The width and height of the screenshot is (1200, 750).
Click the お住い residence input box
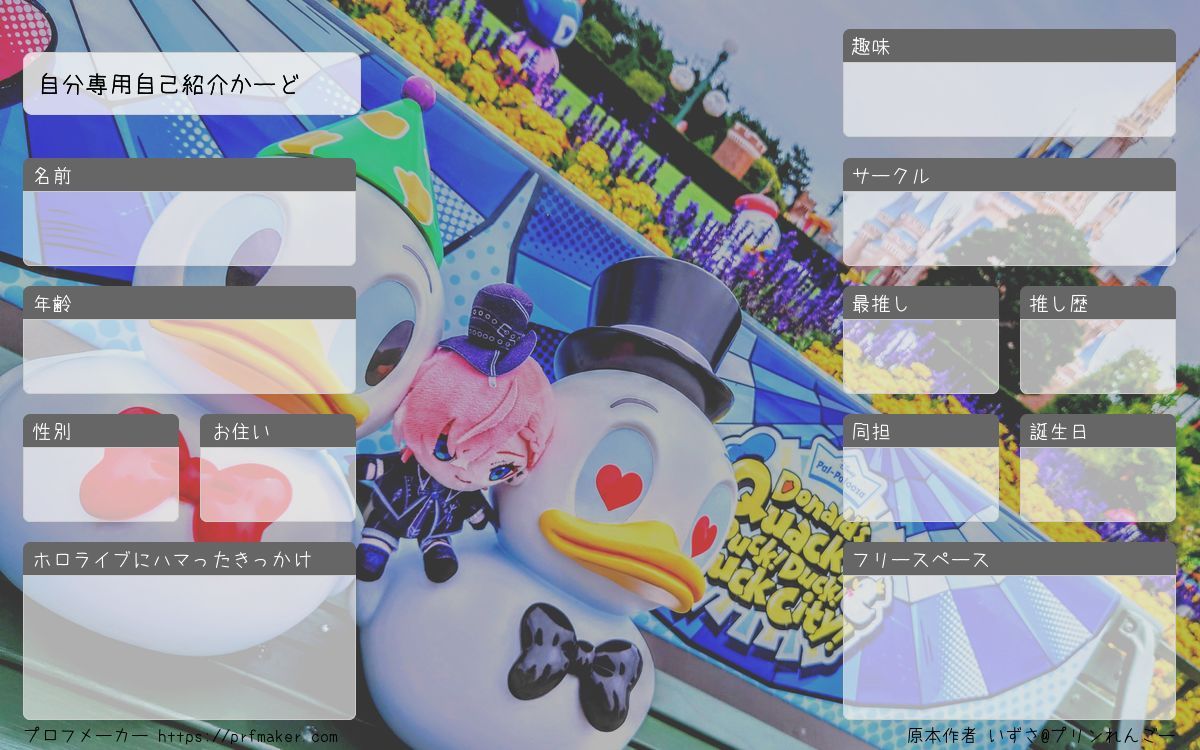coord(278,484)
